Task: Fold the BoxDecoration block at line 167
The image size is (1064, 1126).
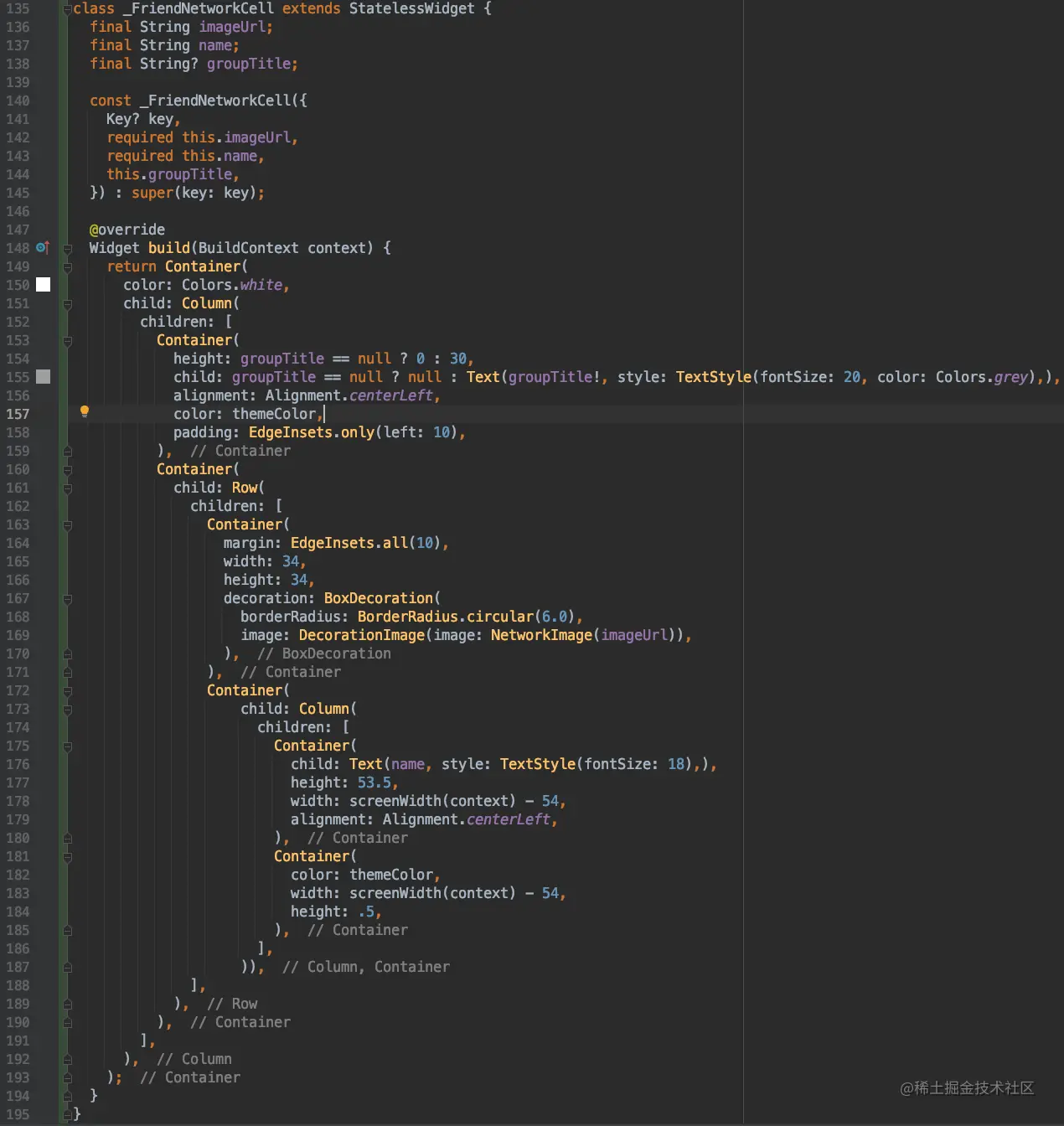Action: (67, 599)
